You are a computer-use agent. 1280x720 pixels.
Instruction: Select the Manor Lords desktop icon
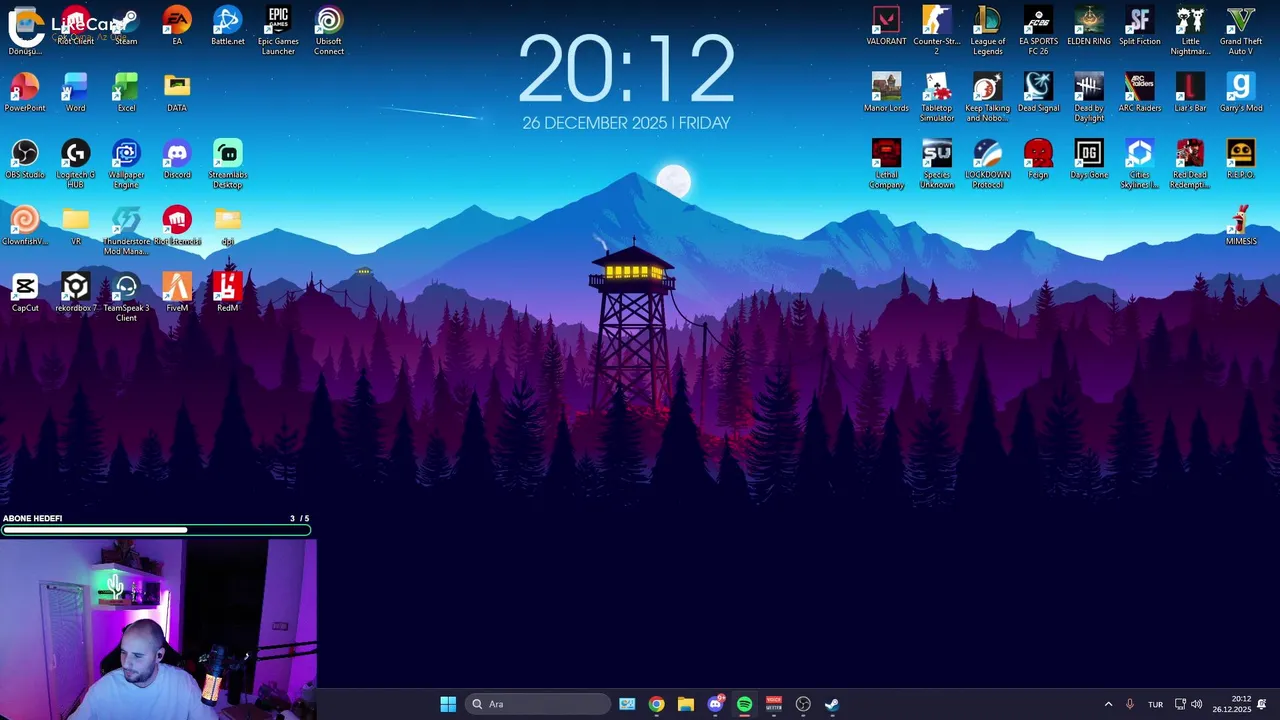[886, 92]
